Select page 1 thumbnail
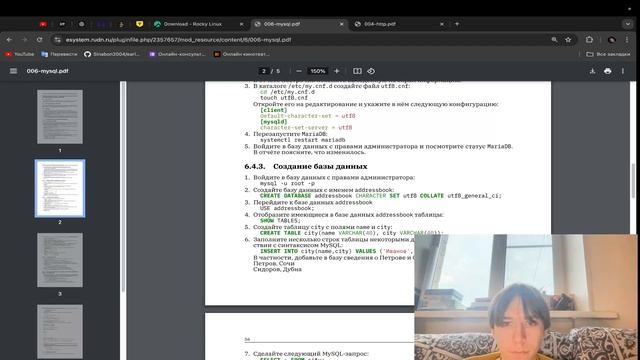Viewport: 640px width, 360px height. tap(60, 117)
